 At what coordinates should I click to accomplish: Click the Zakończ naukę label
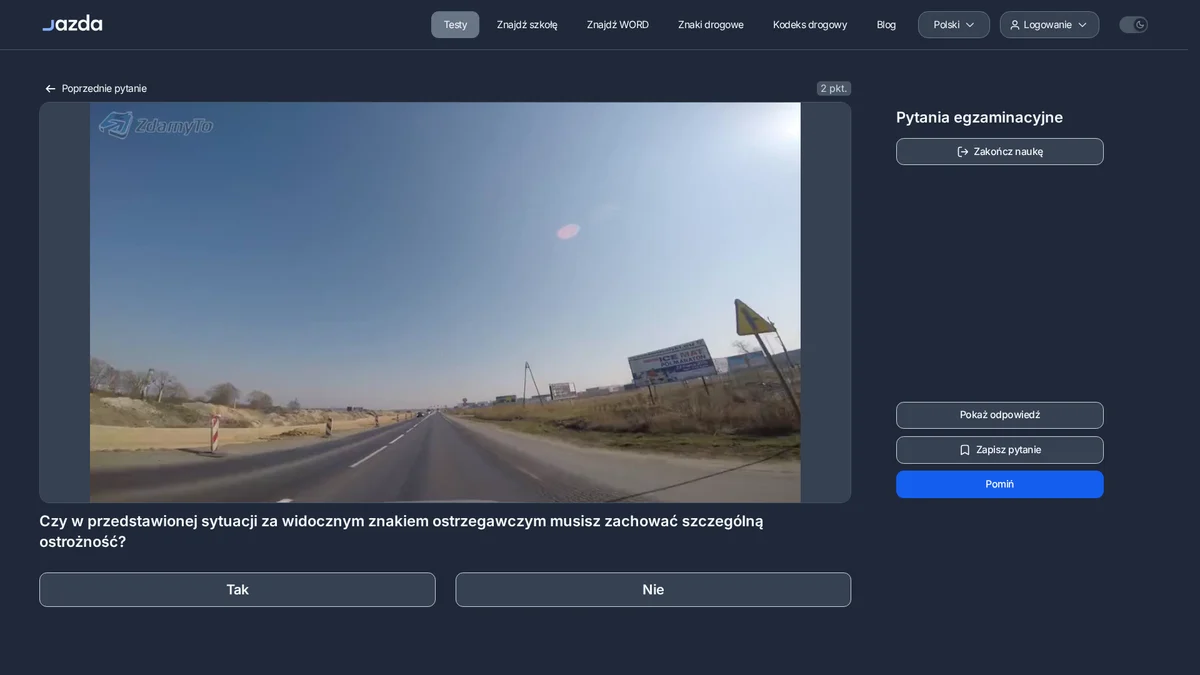(1008, 152)
